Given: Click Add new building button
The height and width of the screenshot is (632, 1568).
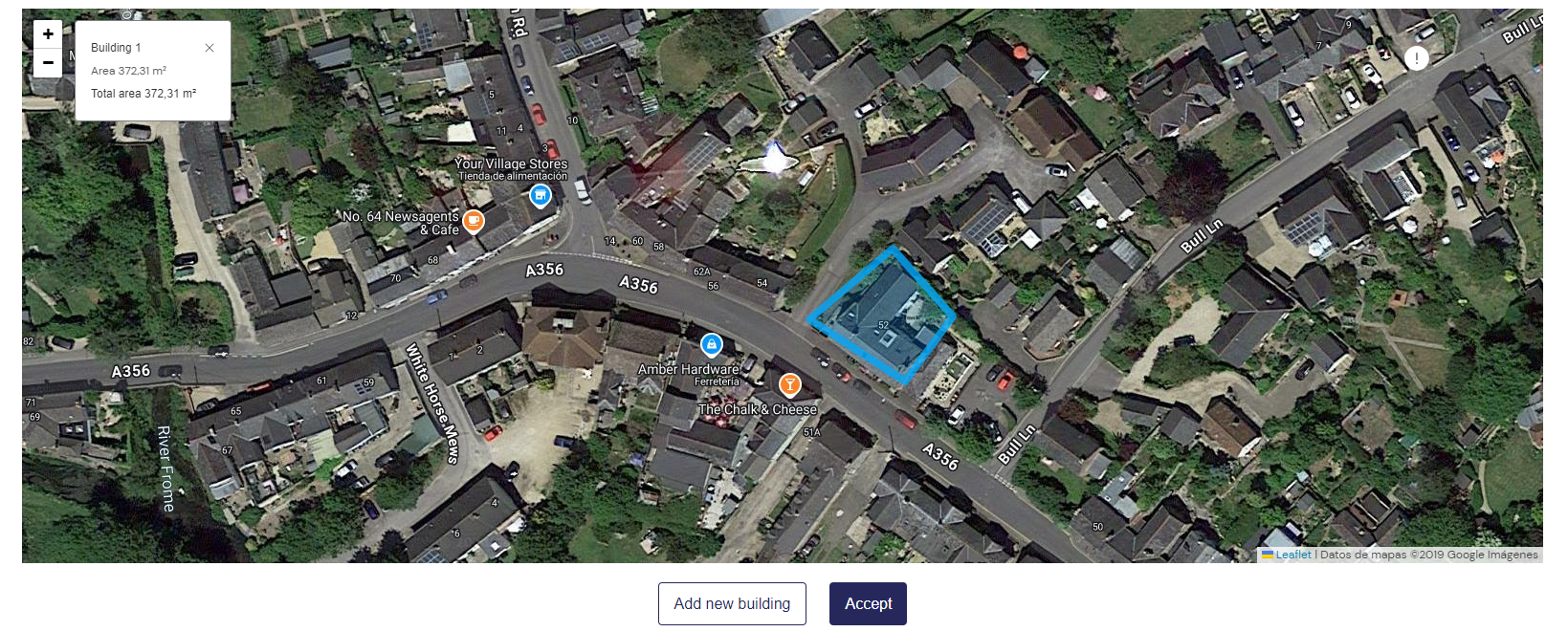Looking at the screenshot, I should point(732,603).
